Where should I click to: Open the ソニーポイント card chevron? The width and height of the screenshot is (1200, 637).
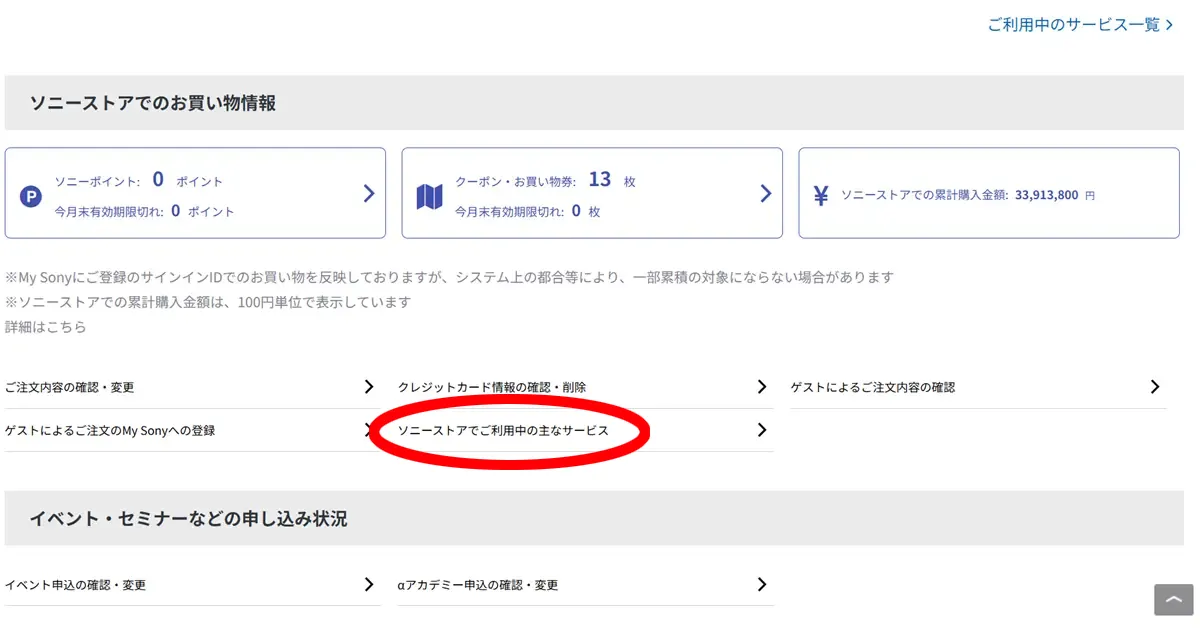368,193
